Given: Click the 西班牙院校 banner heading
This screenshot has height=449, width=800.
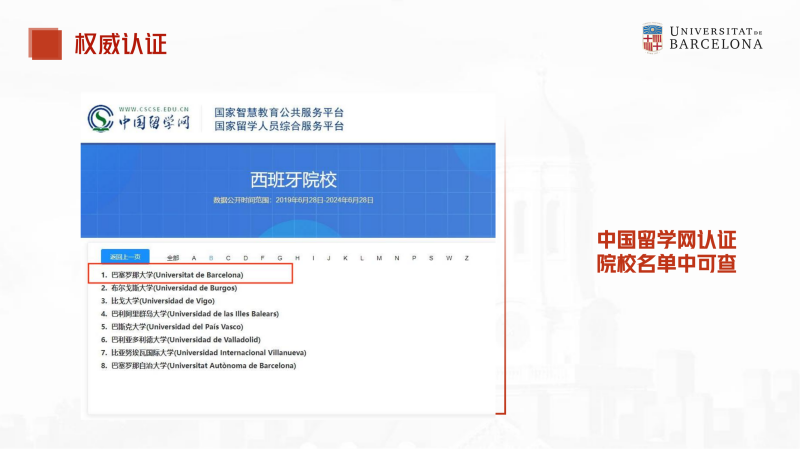Looking at the screenshot, I should tap(293, 180).
